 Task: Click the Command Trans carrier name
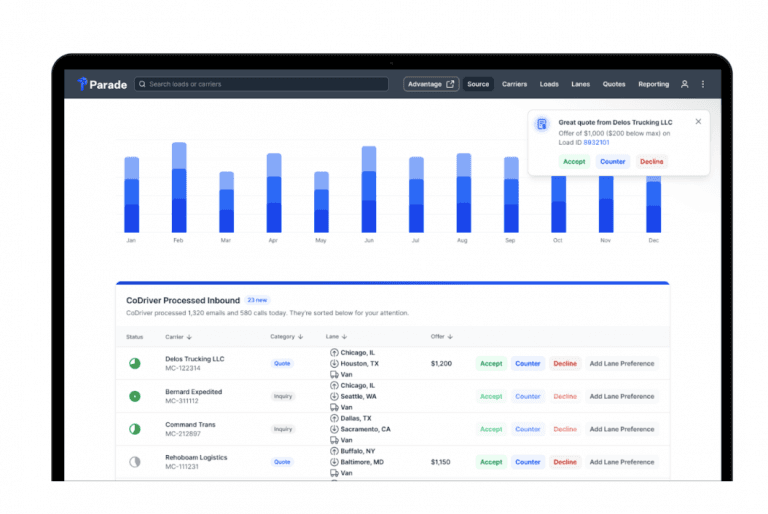(x=190, y=424)
